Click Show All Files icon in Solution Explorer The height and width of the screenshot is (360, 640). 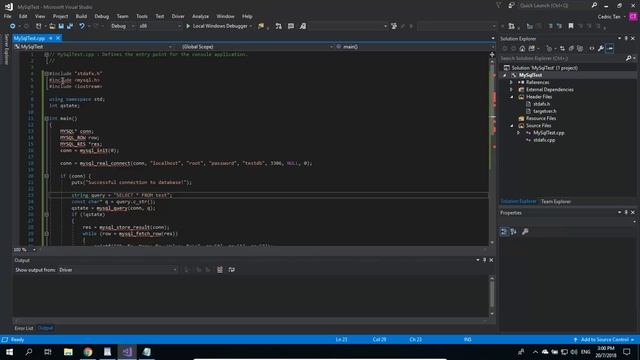[x=580, y=49]
